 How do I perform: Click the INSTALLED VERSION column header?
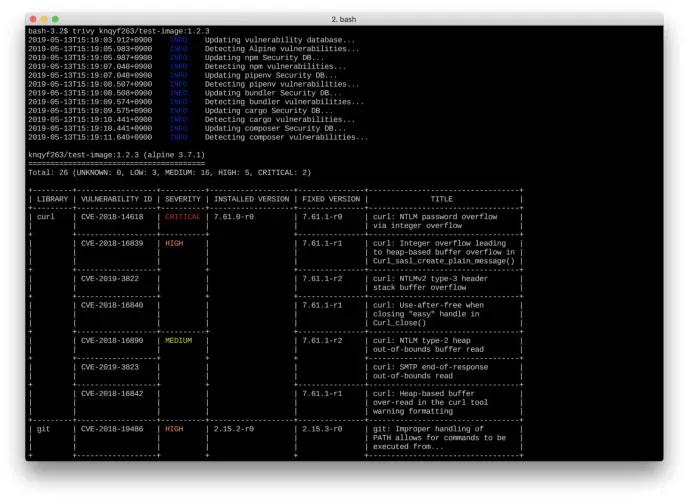click(251, 199)
